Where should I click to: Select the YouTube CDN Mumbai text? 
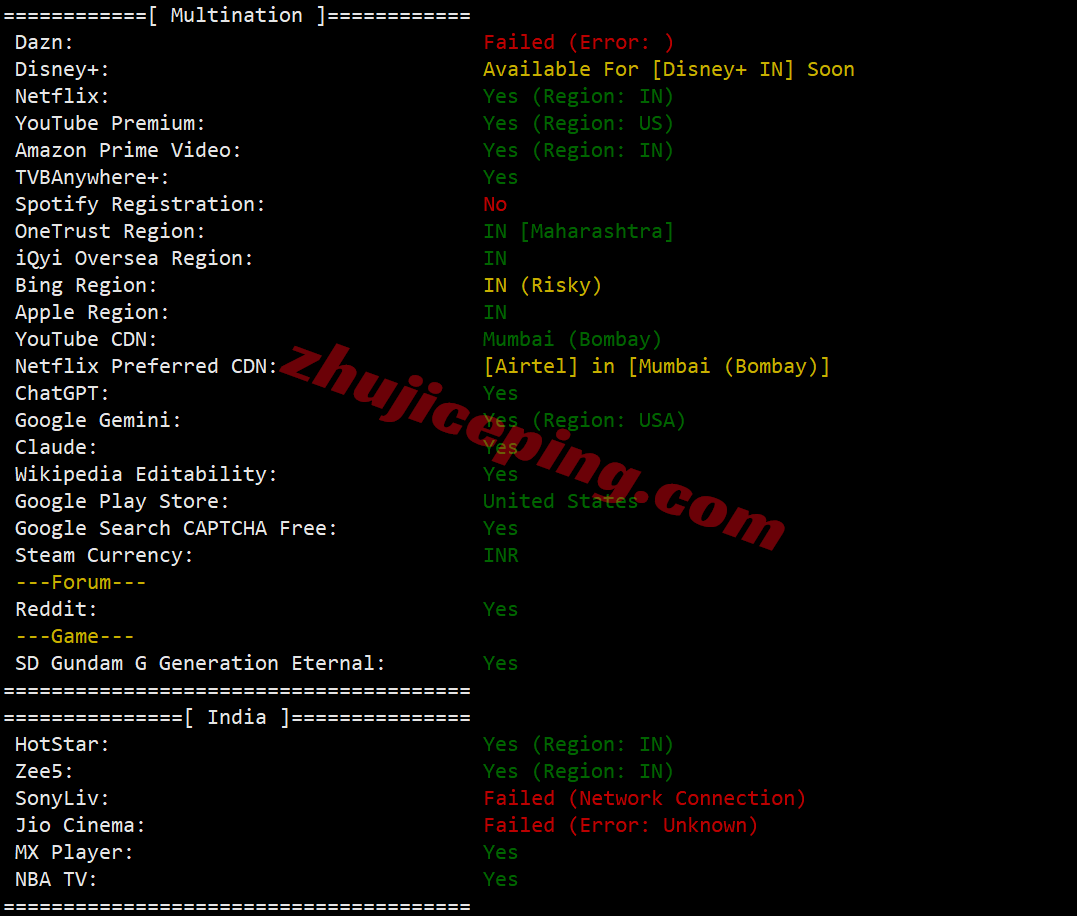(x=571, y=340)
